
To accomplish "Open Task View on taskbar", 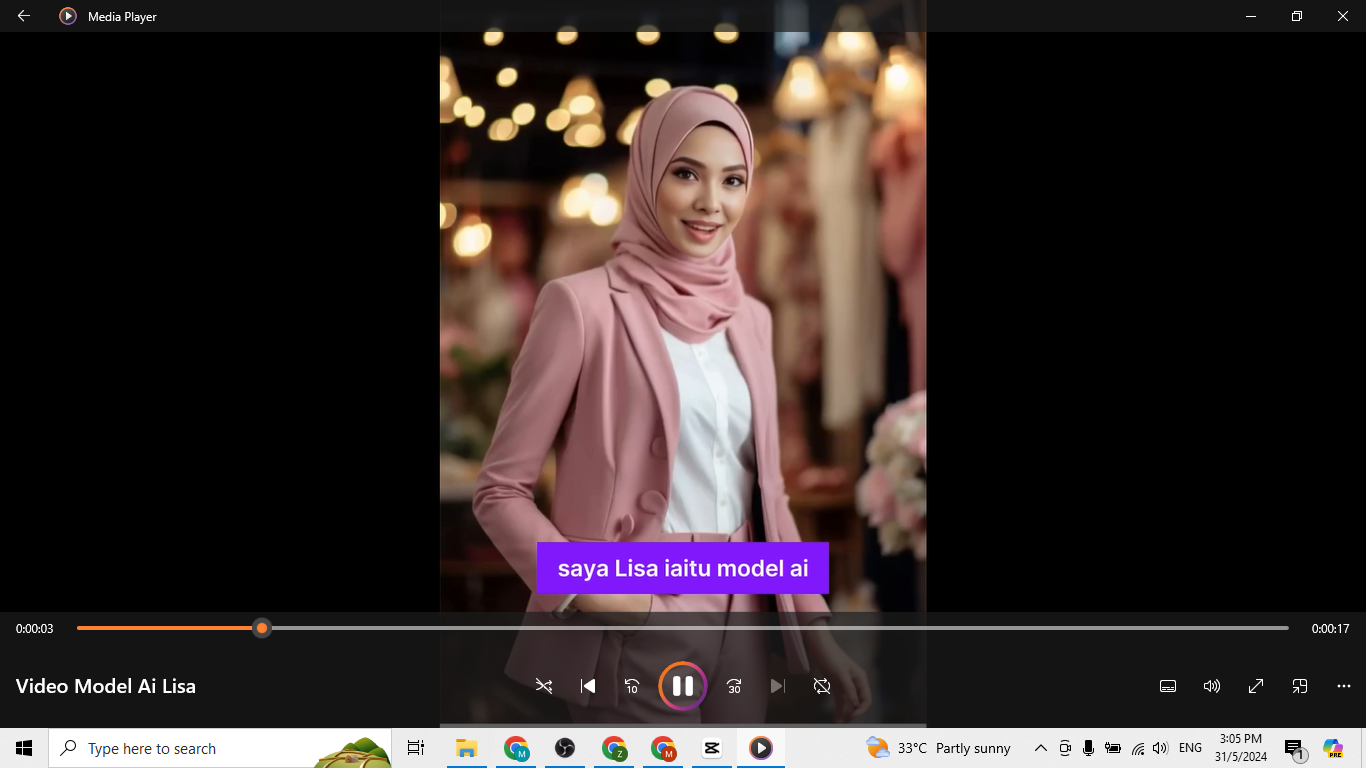I will [x=416, y=748].
